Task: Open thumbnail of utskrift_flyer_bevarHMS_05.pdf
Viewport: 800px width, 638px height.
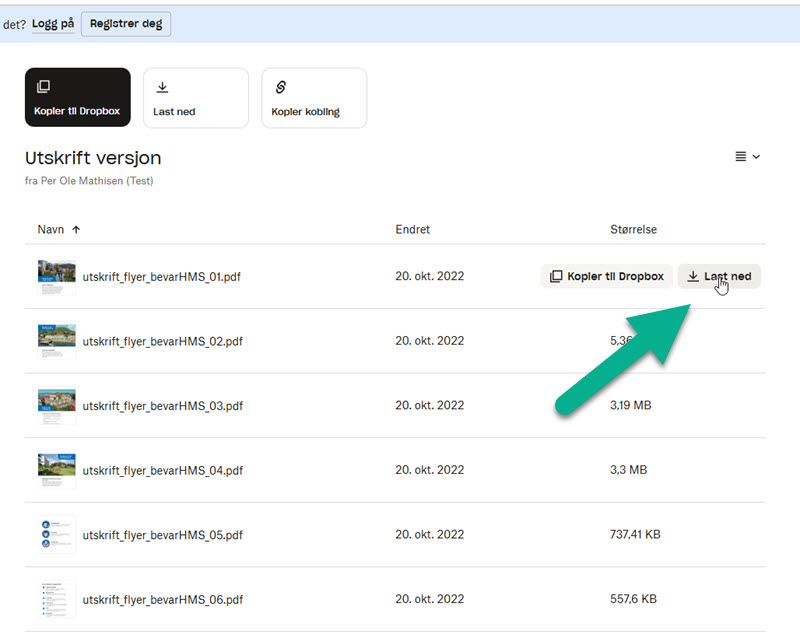Action: click(x=56, y=535)
